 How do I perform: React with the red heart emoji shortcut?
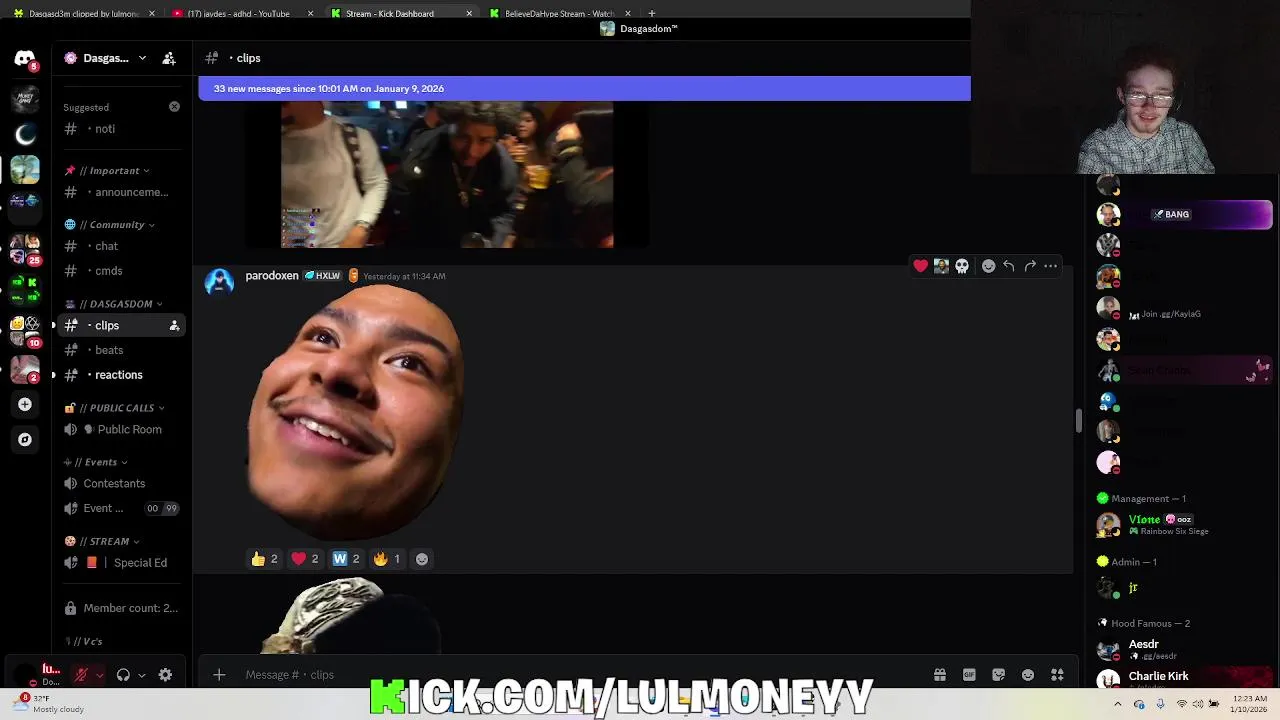click(x=920, y=266)
